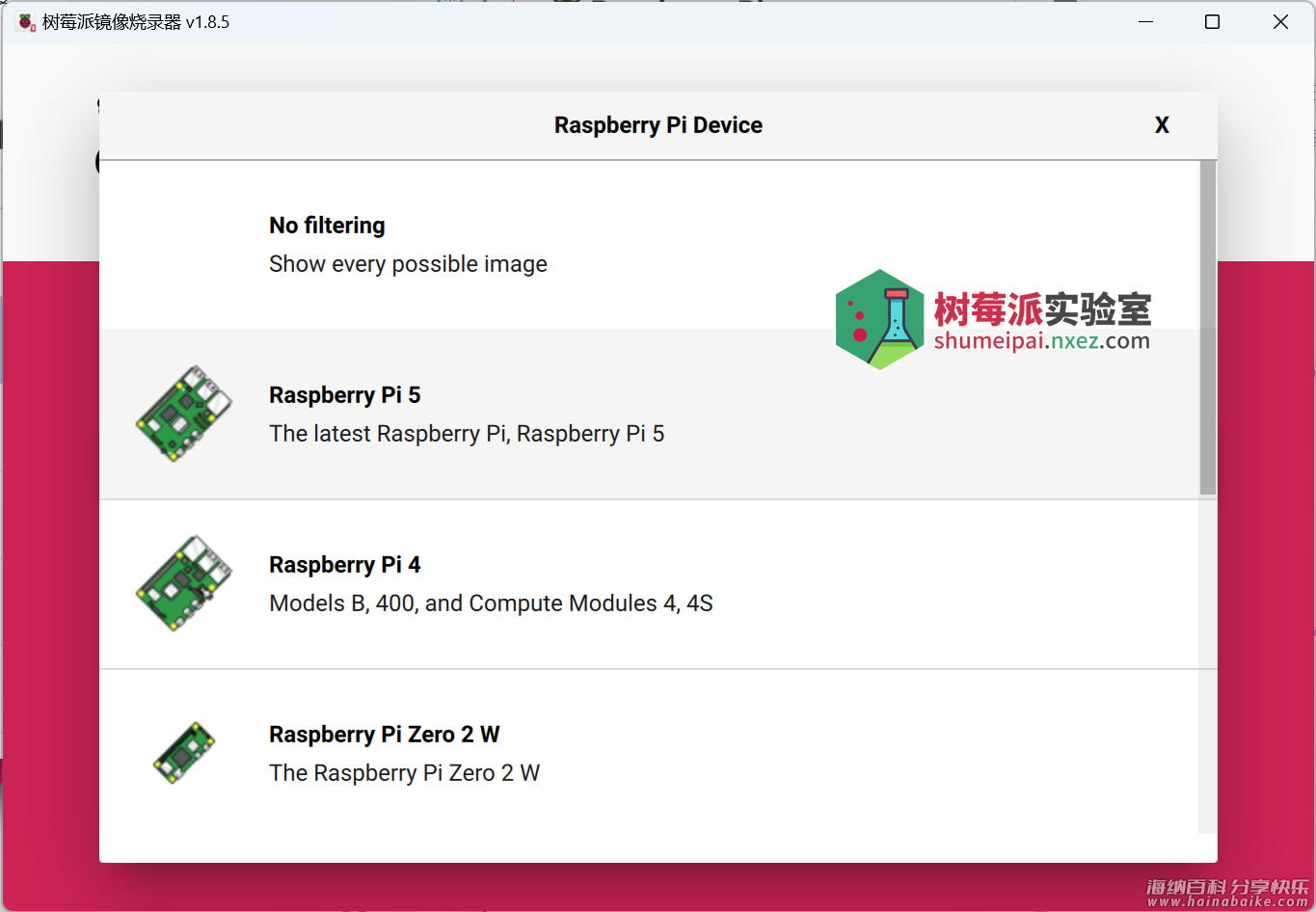Select the No filtering option
The height and width of the screenshot is (912, 1316).
click(x=650, y=245)
